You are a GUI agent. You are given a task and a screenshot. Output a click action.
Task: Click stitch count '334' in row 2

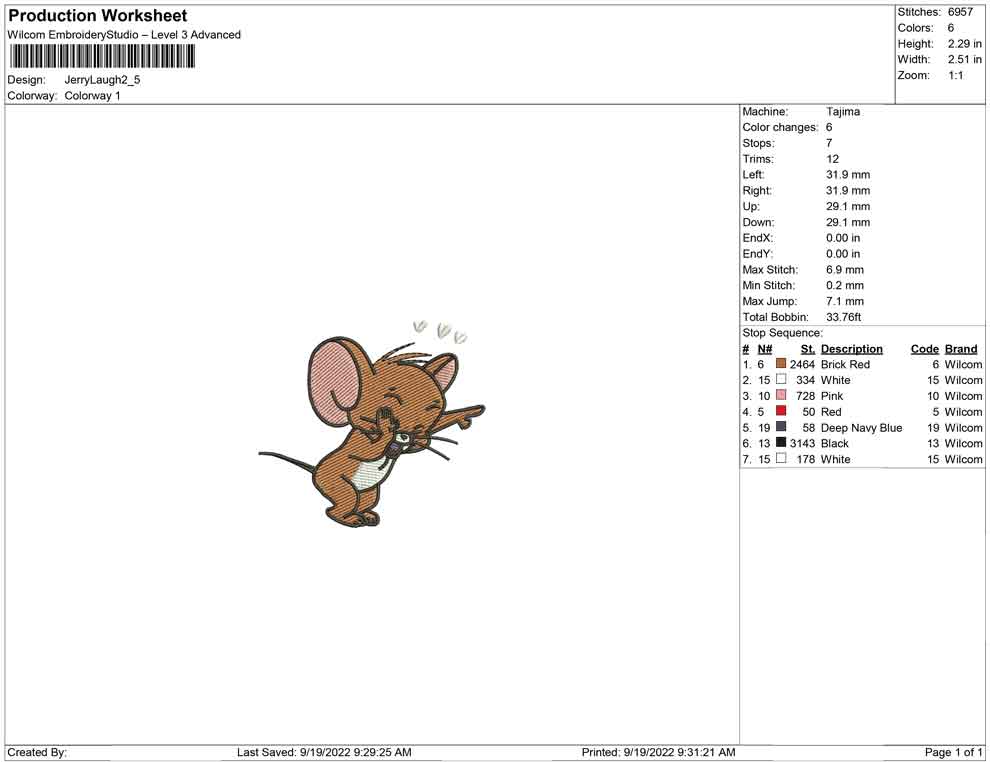806,380
